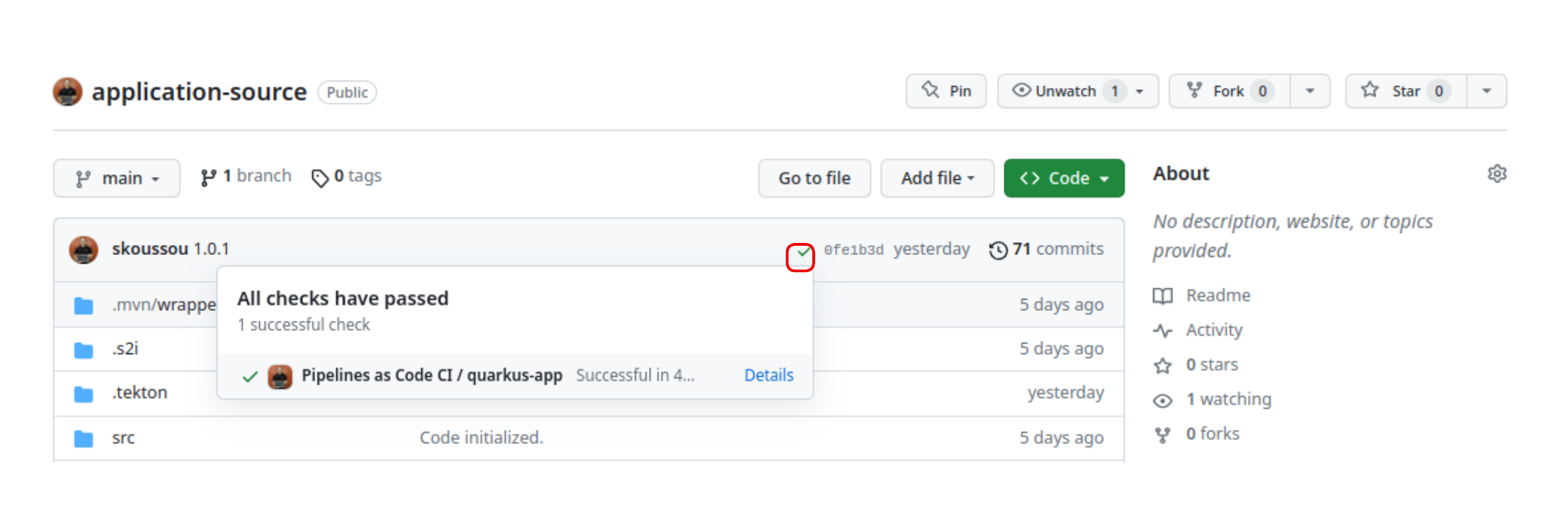Image resolution: width=1568 pixels, height=505 pixels.
Task: Fork the repository using the Fork button
Action: (x=1229, y=91)
